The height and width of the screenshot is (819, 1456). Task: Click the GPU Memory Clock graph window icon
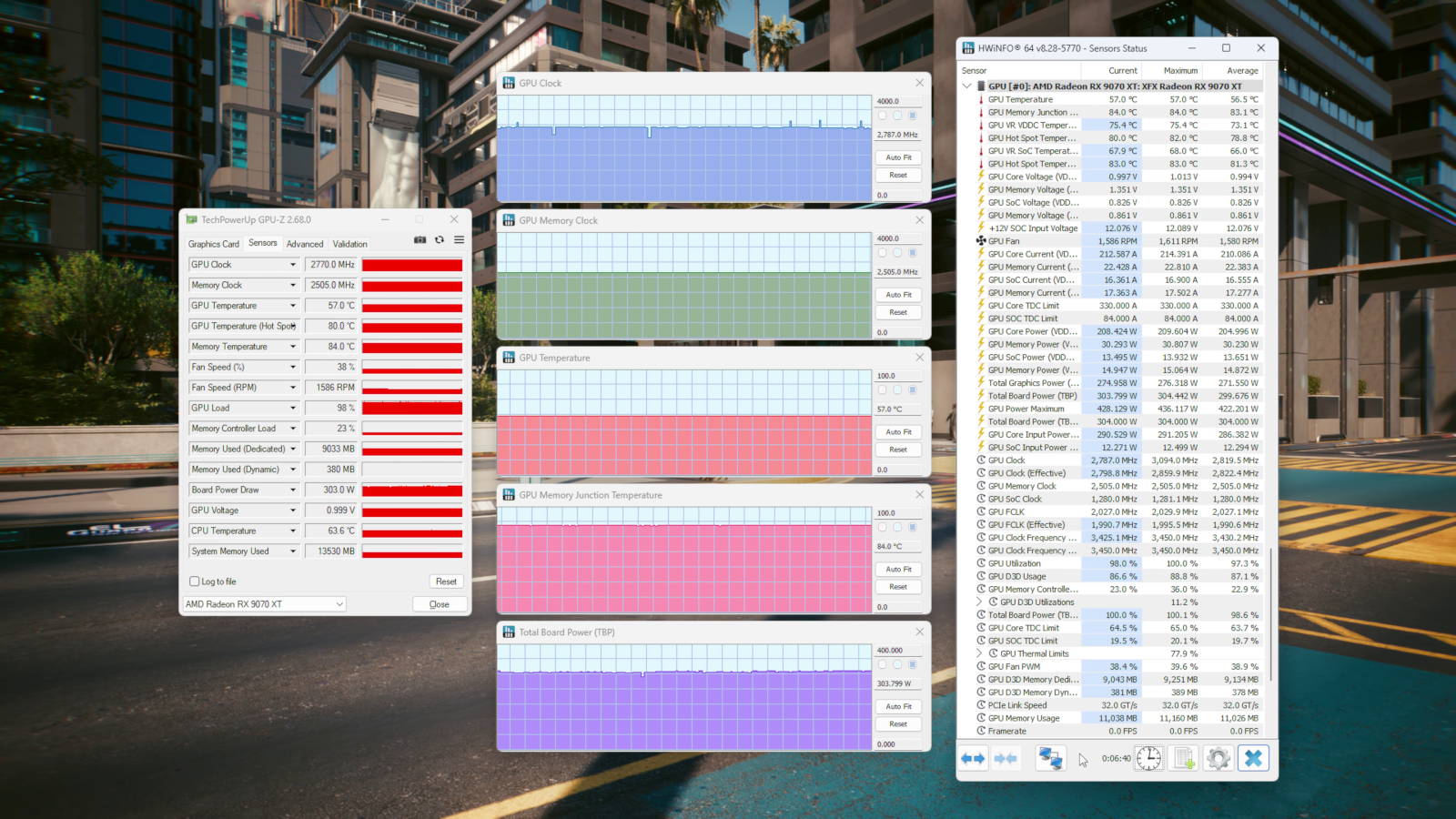click(509, 220)
